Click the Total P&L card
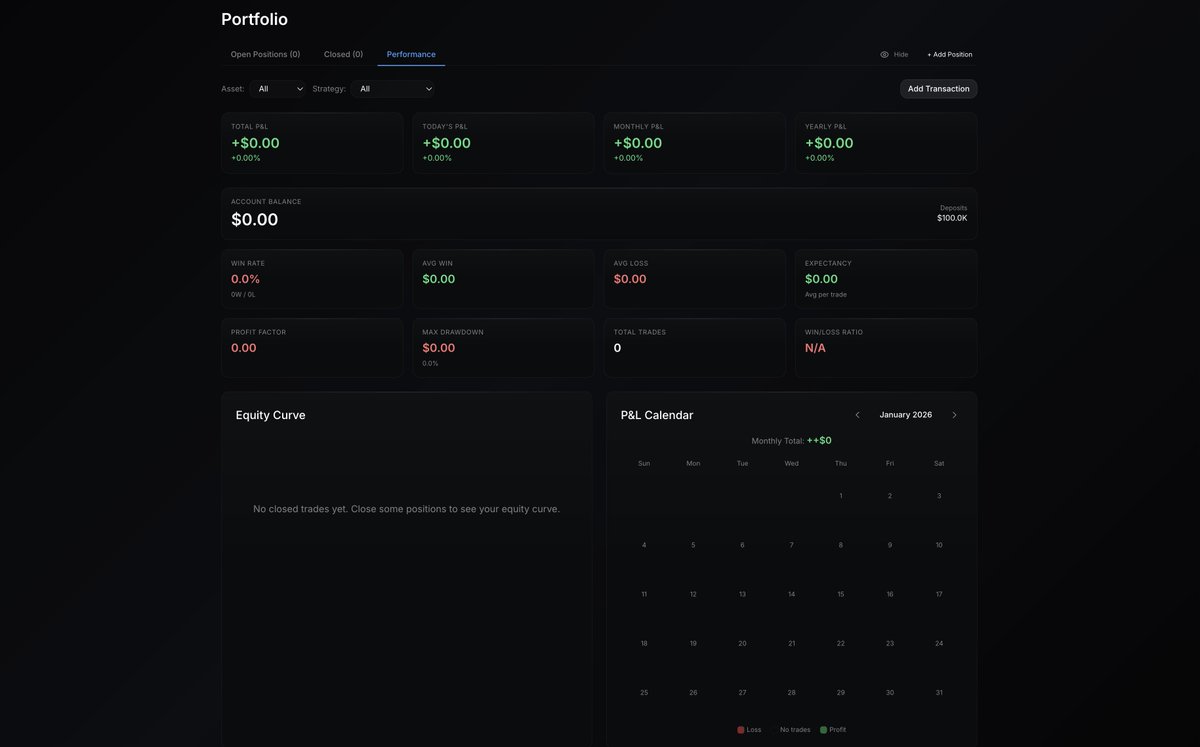Viewport: 1200px width, 747px height. (312, 142)
